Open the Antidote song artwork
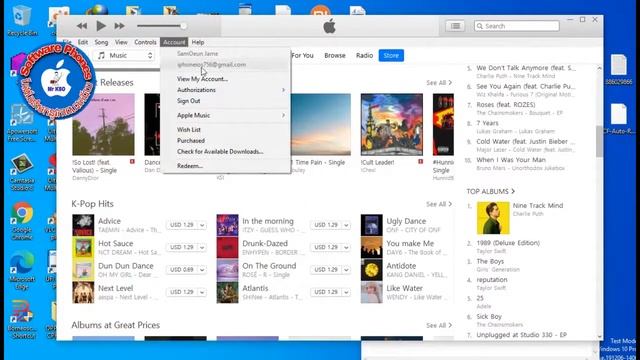This screenshot has width=640, height=360. click(371, 270)
